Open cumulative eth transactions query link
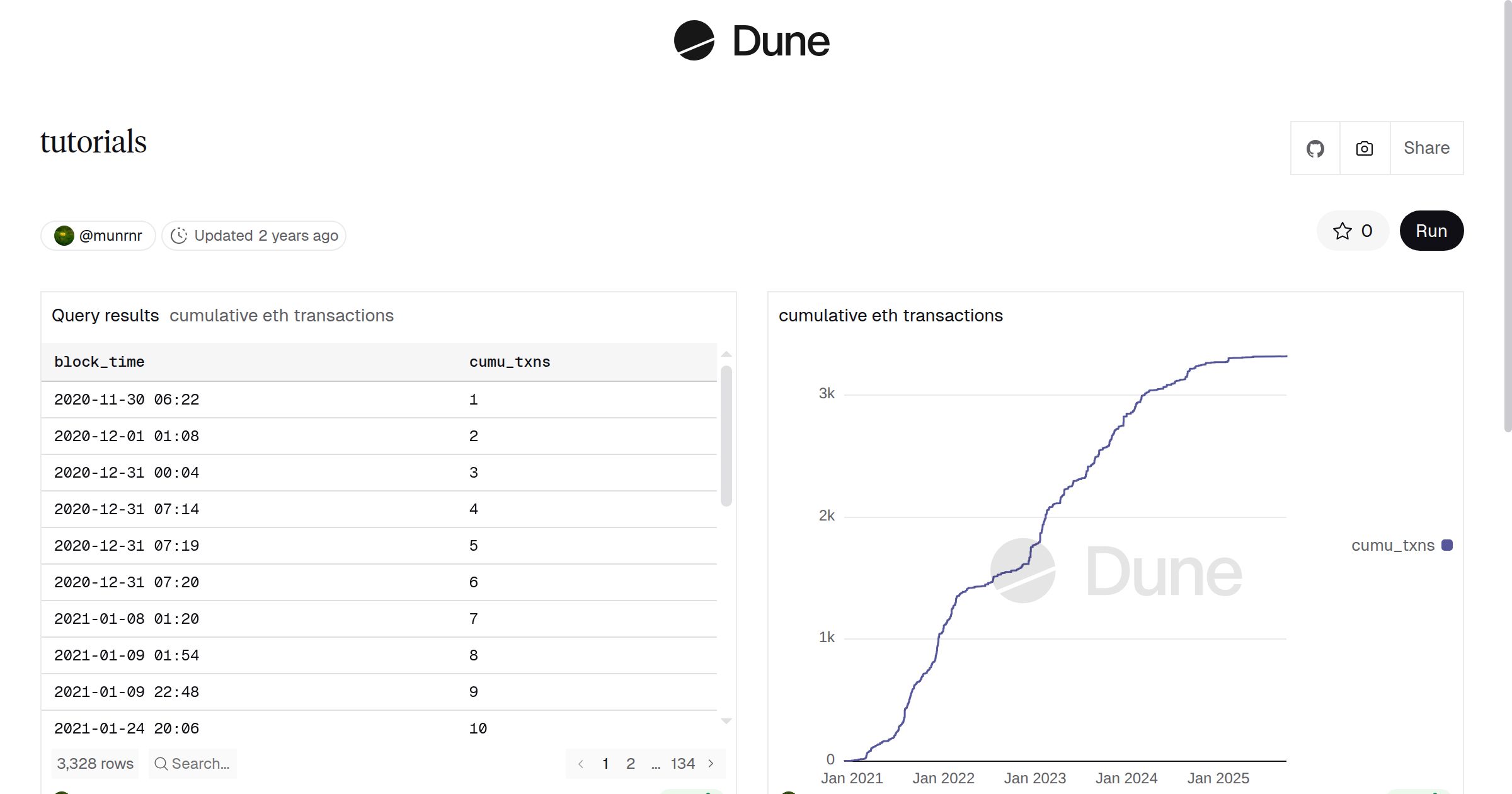Viewport: 1512px width, 794px height. (x=281, y=316)
